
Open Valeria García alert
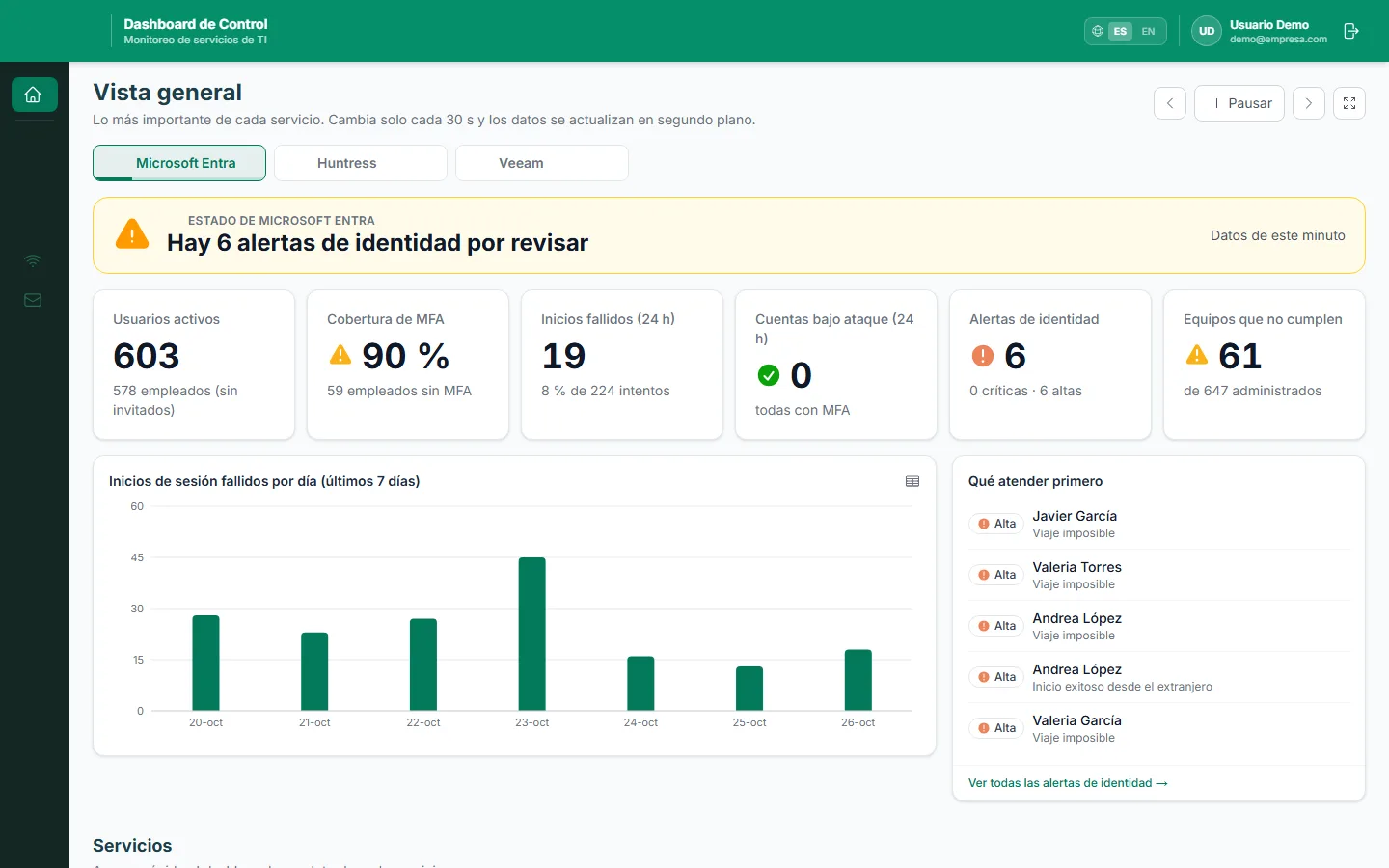click(1158, 728)
